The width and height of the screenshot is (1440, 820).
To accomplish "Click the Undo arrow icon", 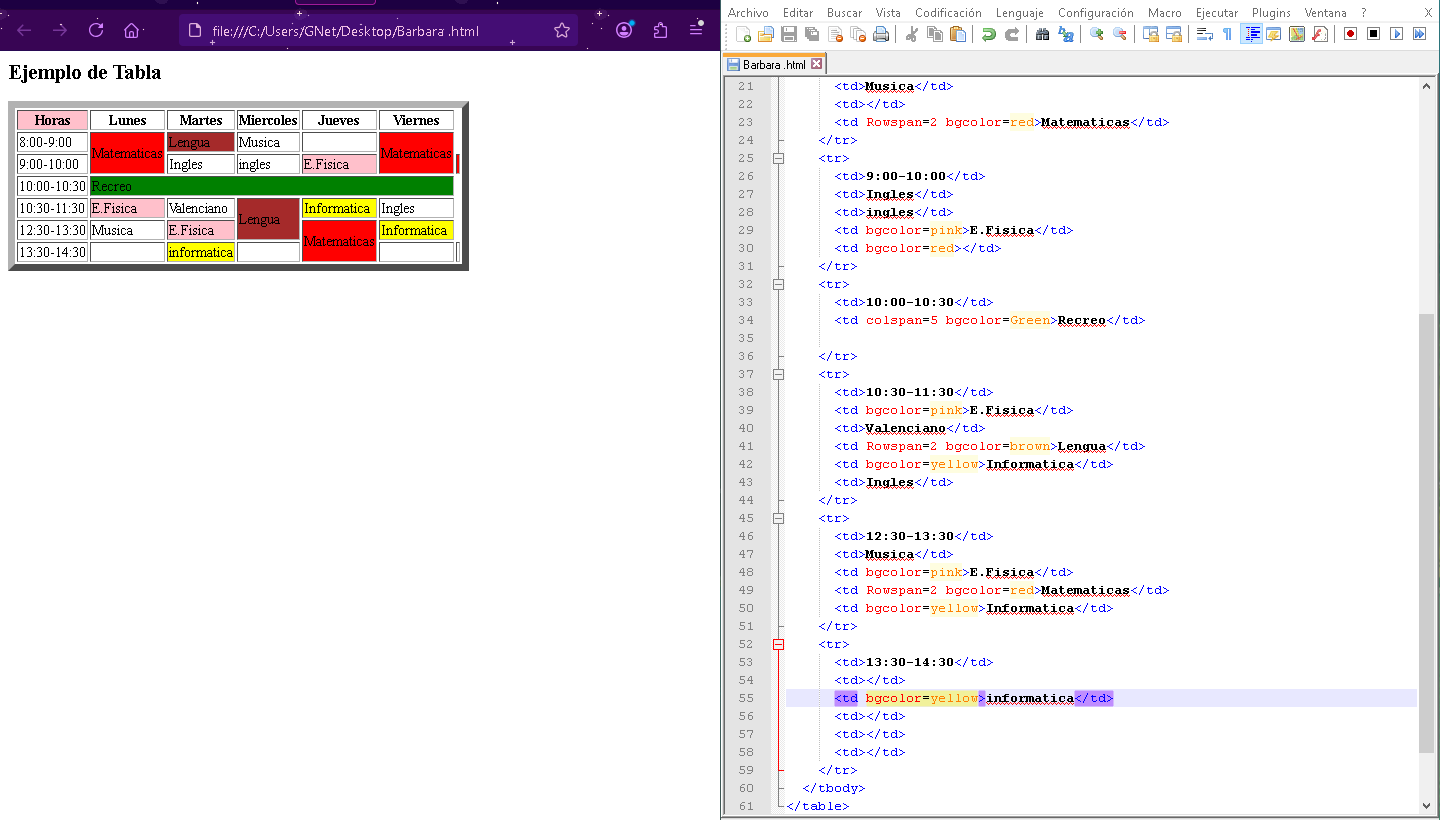I will point(988,35).
